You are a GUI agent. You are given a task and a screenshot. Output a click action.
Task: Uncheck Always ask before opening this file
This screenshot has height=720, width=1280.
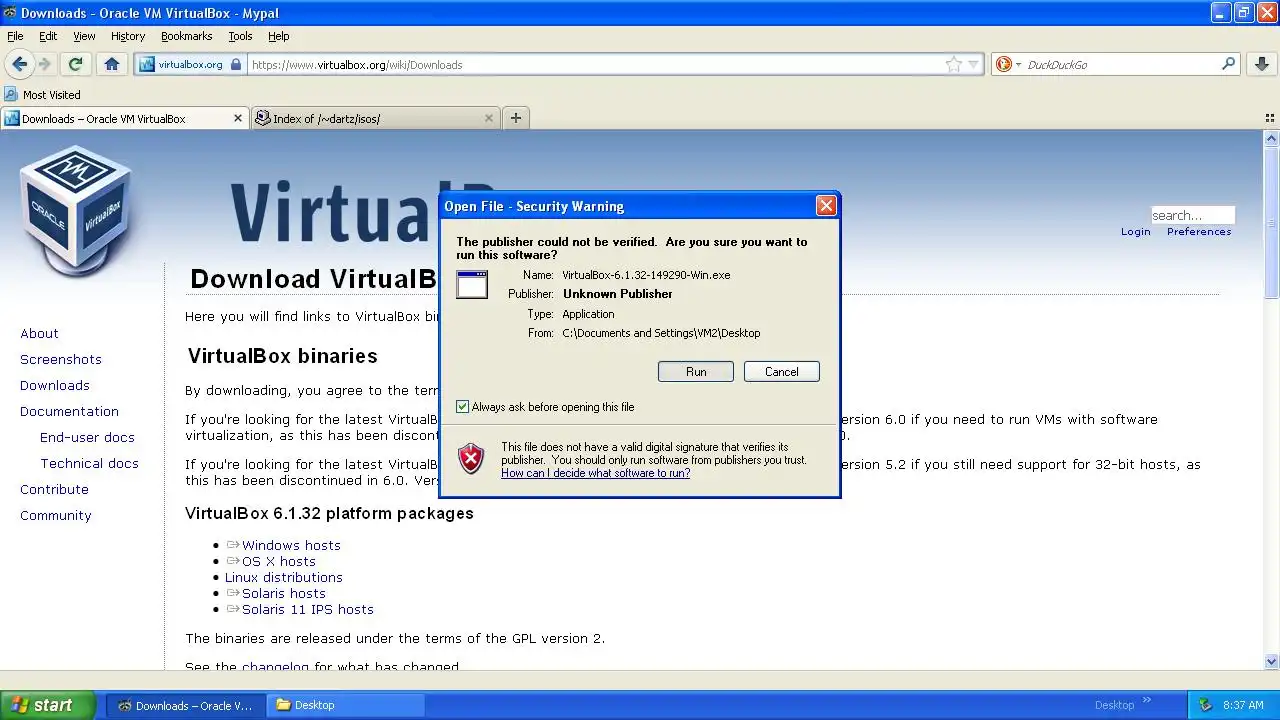[x=462, y=407]
